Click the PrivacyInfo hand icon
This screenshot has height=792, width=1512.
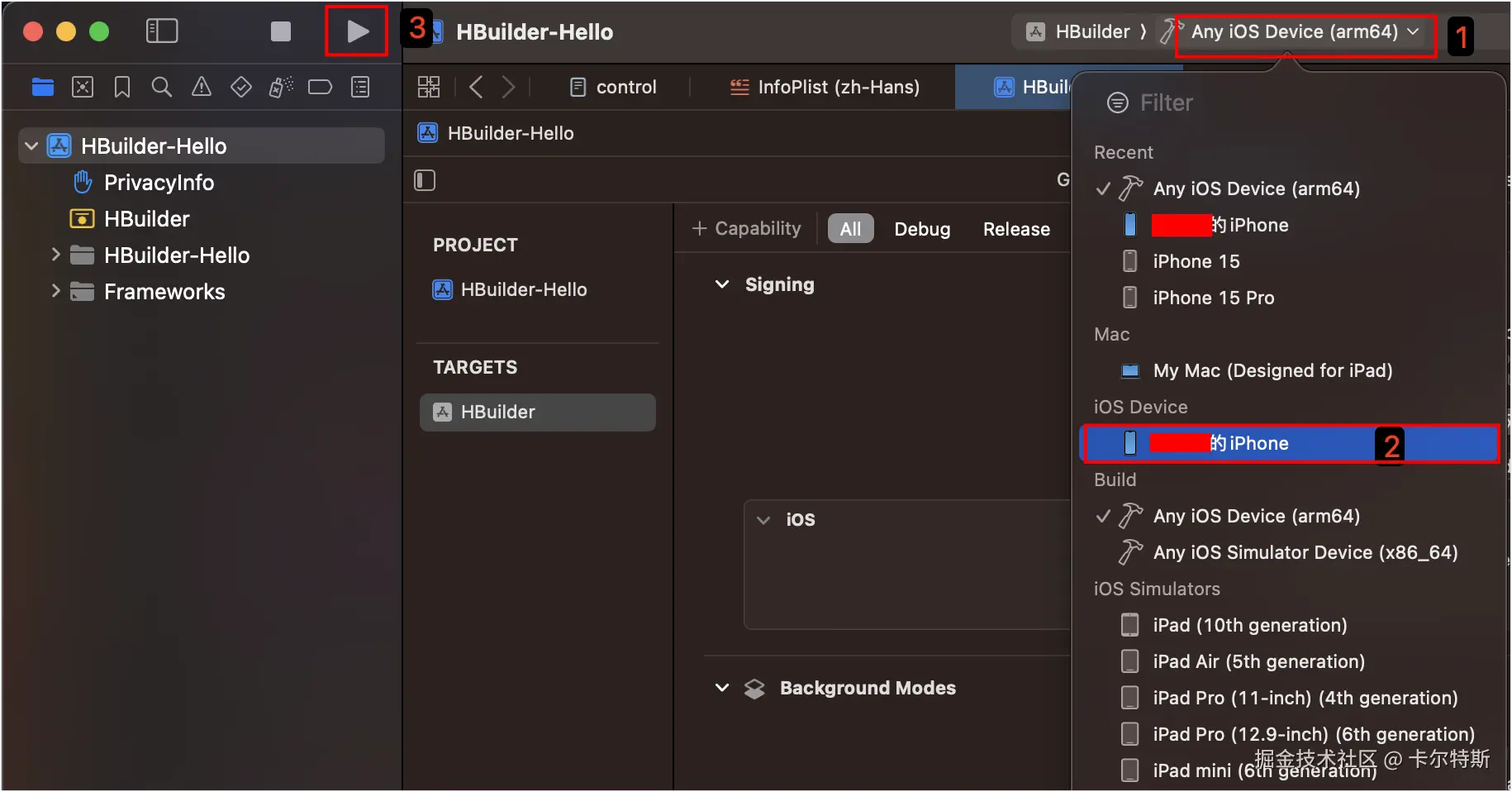click(x=83, y=182)
